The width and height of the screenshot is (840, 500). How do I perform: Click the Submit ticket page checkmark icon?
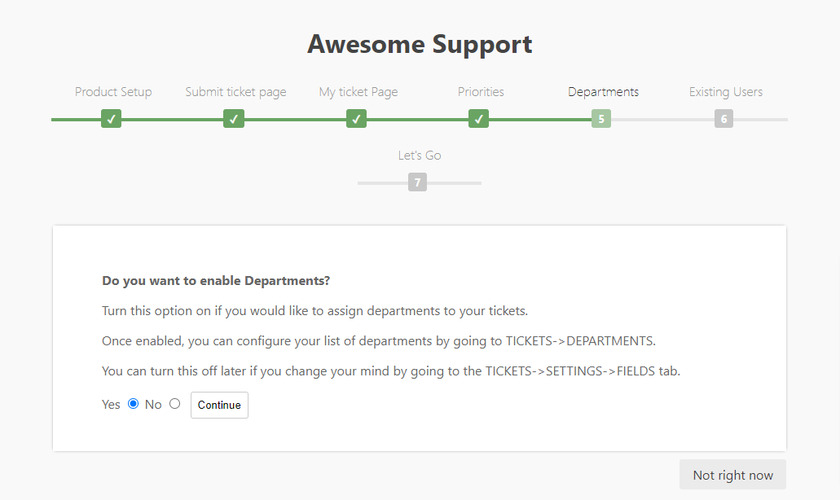click(x=234, y=118)
